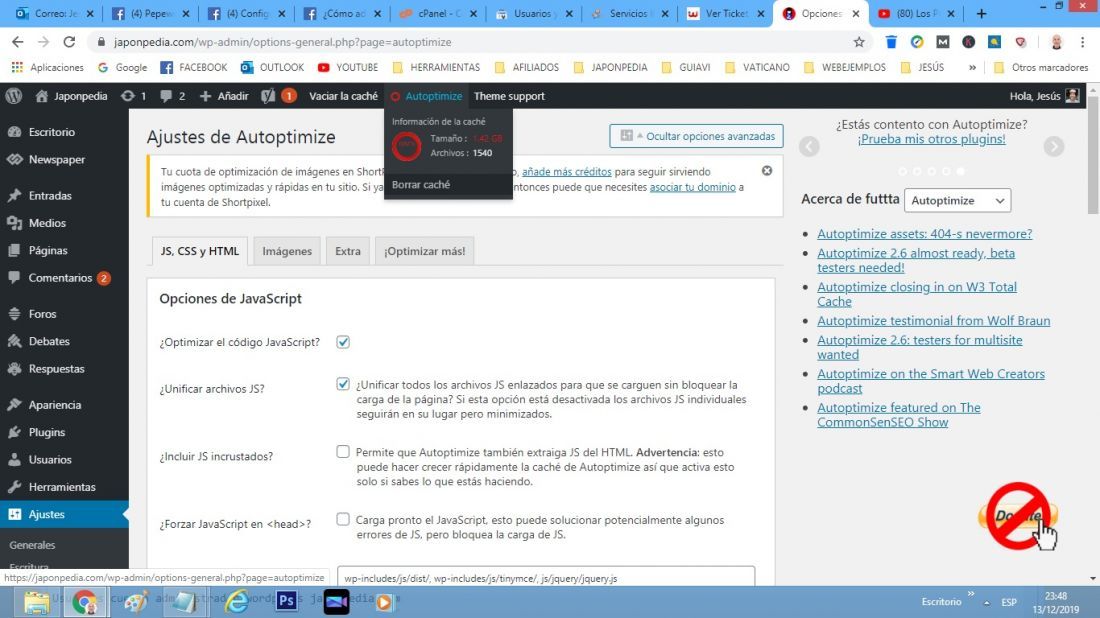Viewport: 1100px width, 618px height.
Task: Open a new browser tab with plus button
Action: pyautogui.click(x=981, y=13)
